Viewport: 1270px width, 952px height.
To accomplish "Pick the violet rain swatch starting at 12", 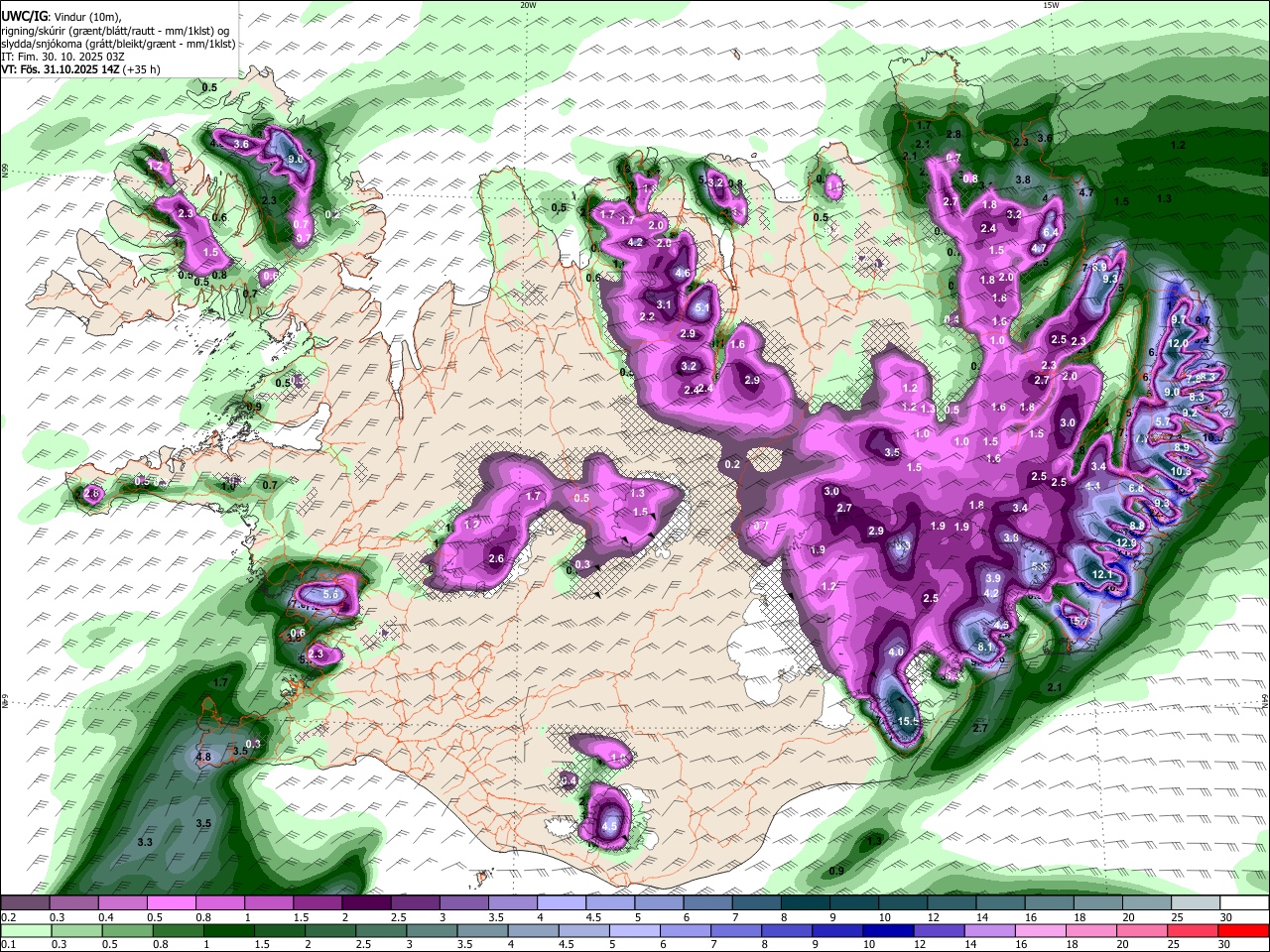I will pyautogui.click(x=940, y=930).
